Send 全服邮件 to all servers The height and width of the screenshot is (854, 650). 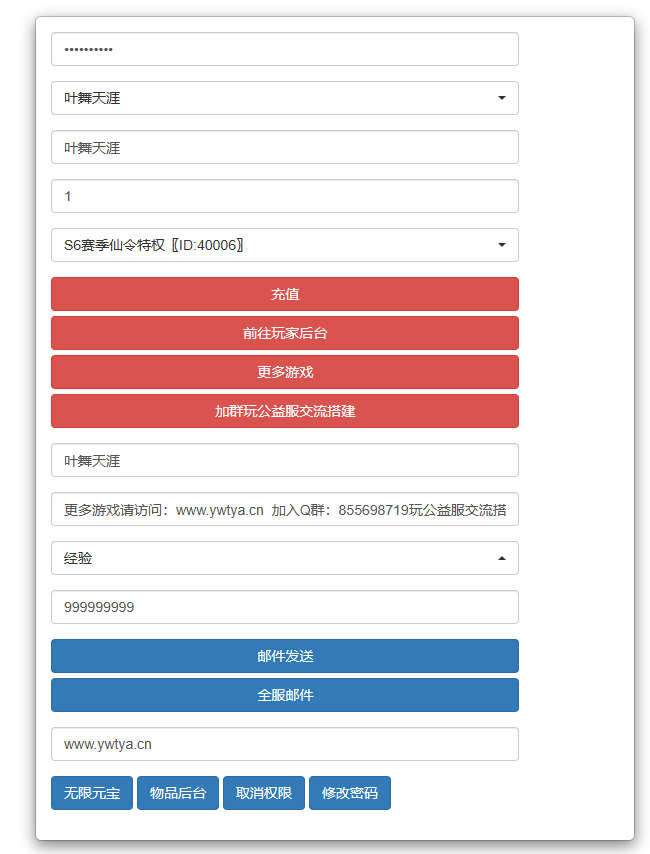[x=284, y=695]
